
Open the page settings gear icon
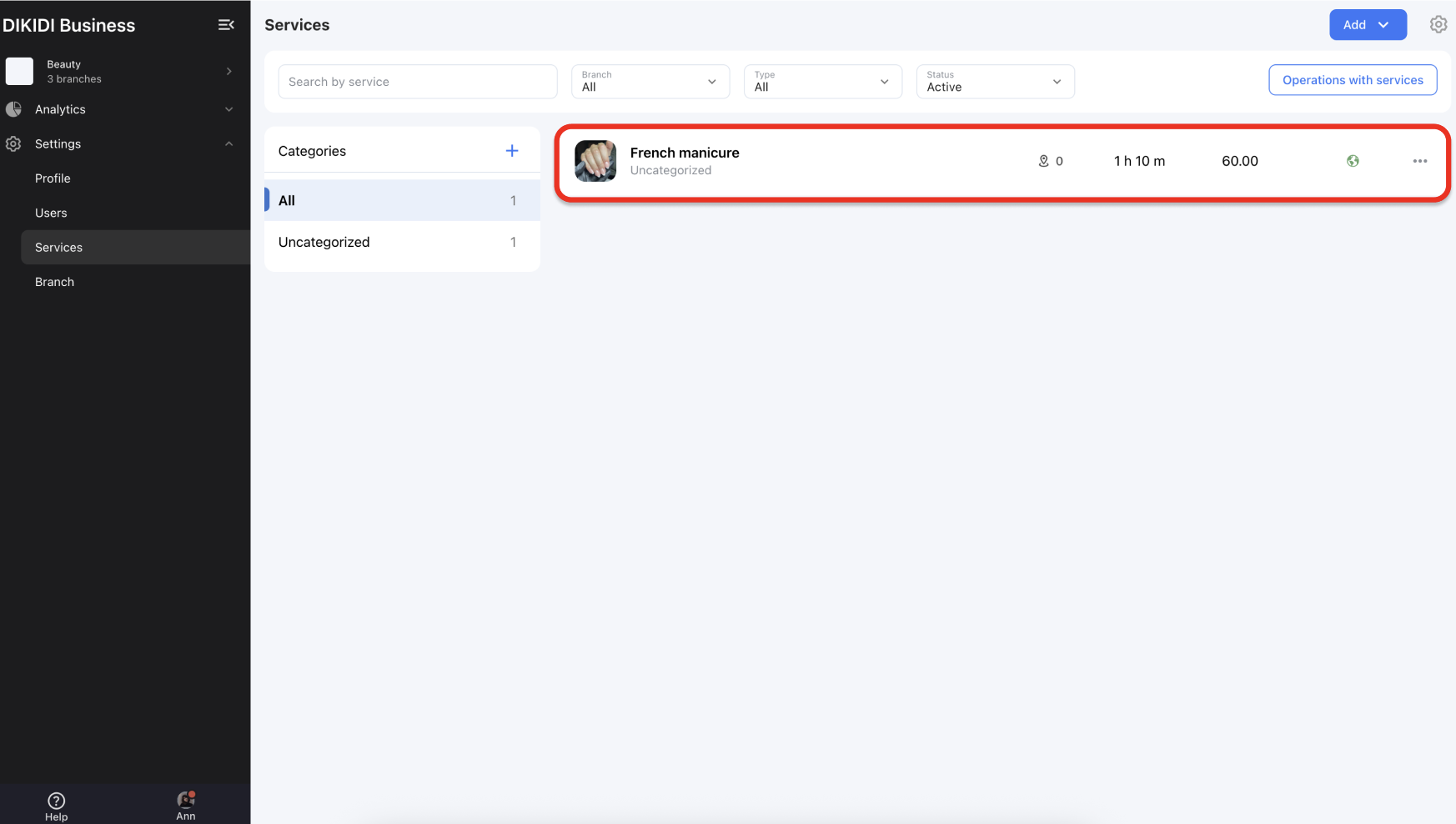1438,25
